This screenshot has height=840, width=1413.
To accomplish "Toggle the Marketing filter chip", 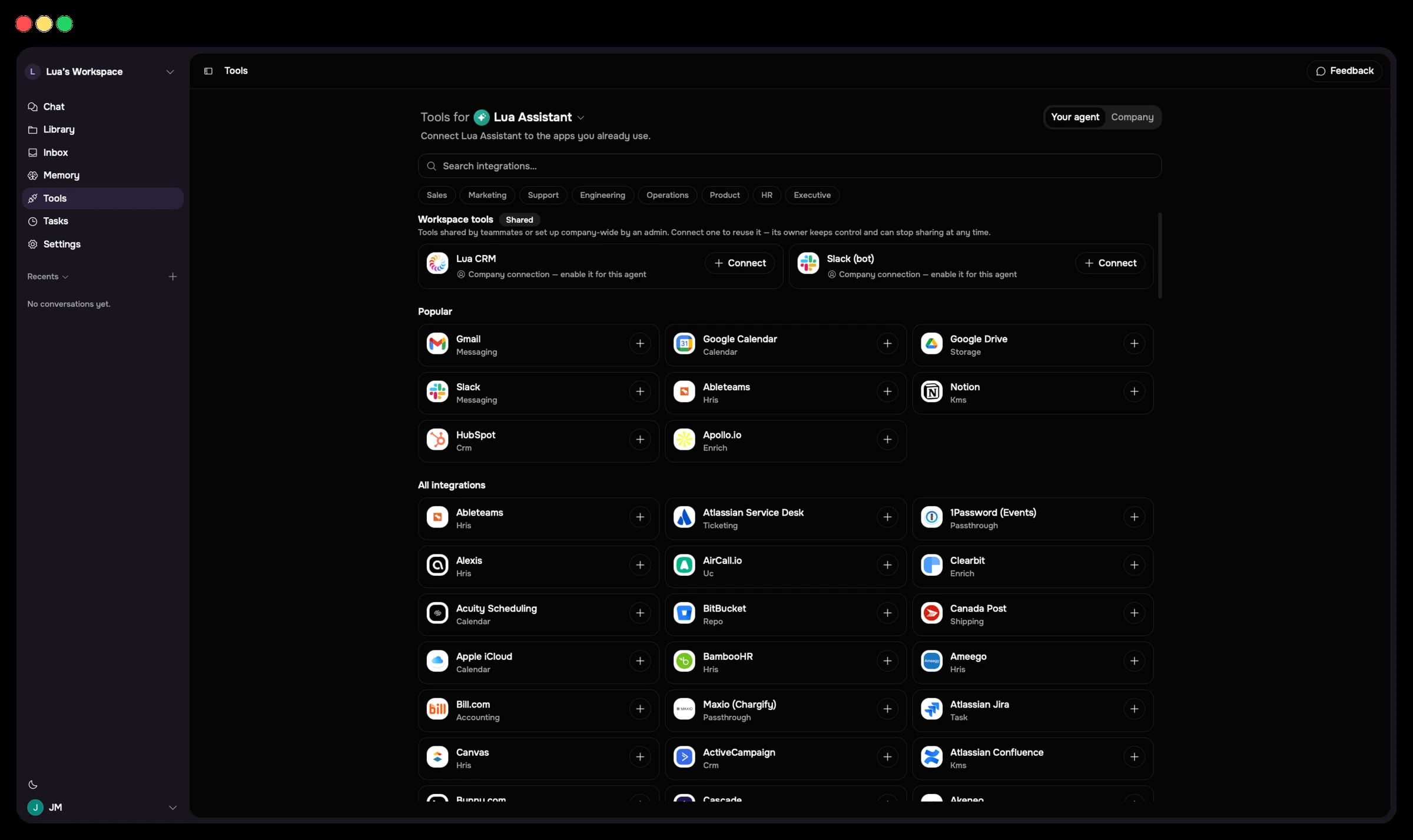I will [487, 195].
